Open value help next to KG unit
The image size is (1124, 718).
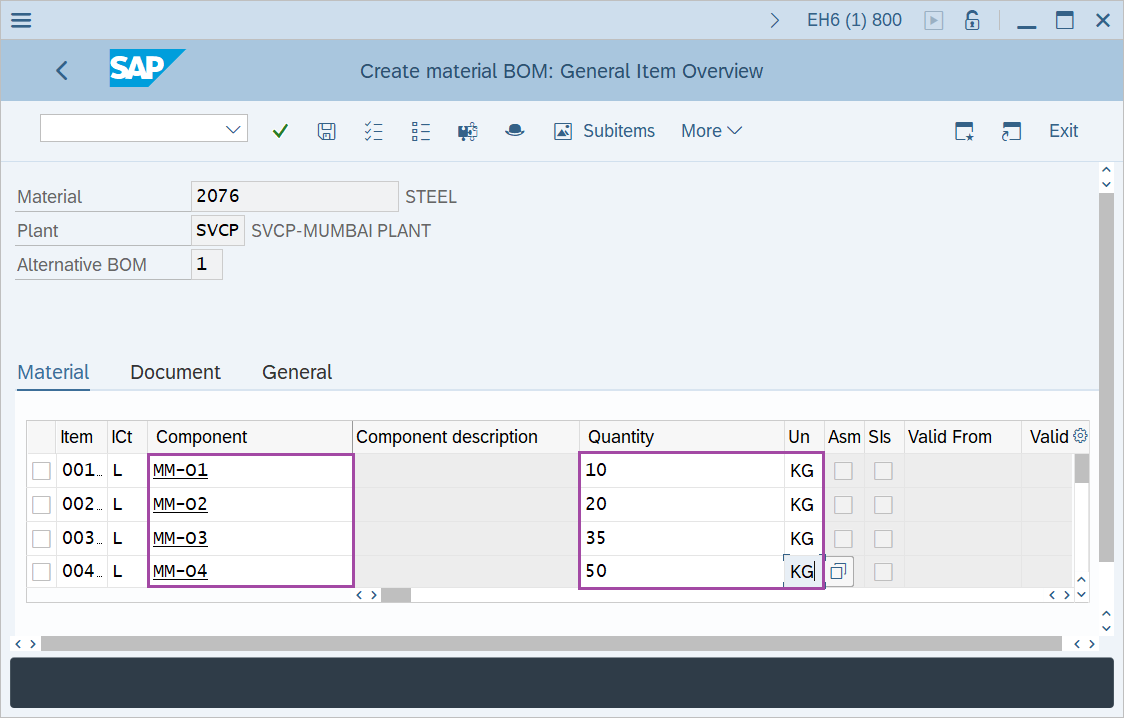[x=838, y=572]
